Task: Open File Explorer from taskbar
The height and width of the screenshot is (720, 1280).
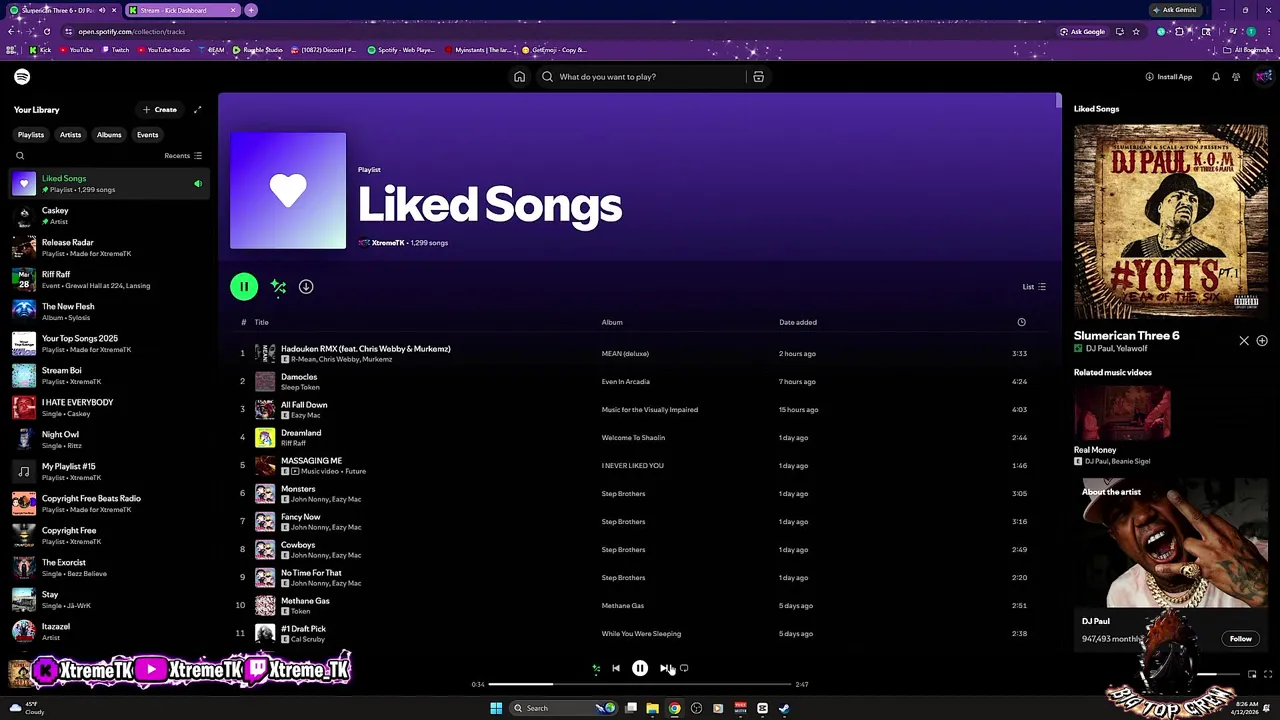Action: coord(652,708)
